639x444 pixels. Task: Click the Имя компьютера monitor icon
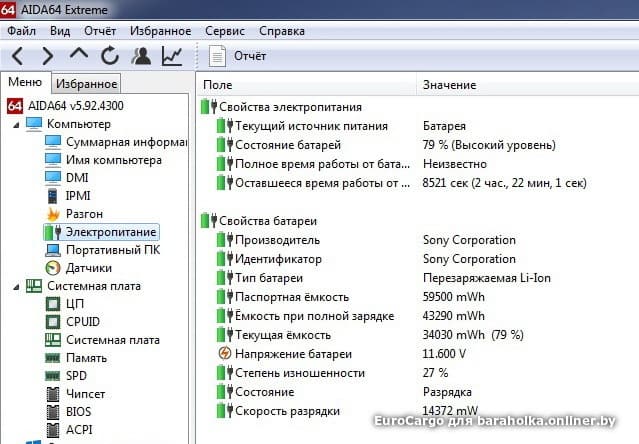[x=53, y=160]
